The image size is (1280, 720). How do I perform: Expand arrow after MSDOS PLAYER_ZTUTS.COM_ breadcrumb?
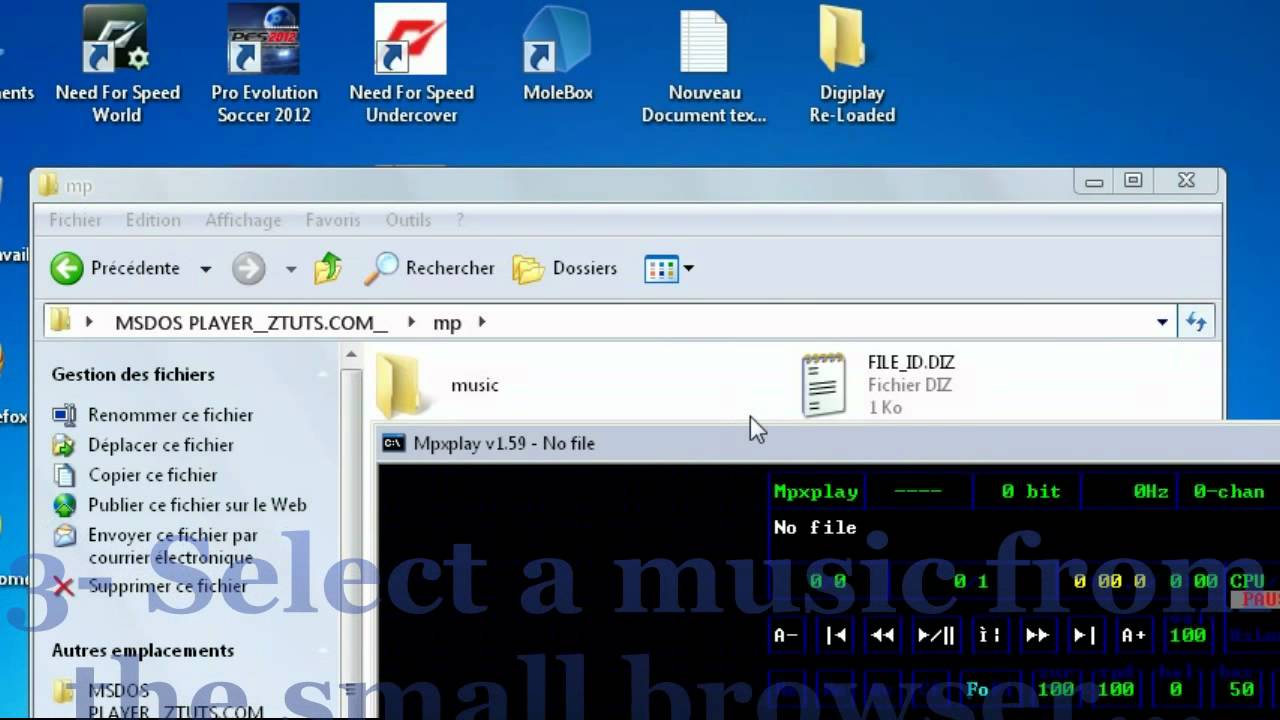(412, 322)
